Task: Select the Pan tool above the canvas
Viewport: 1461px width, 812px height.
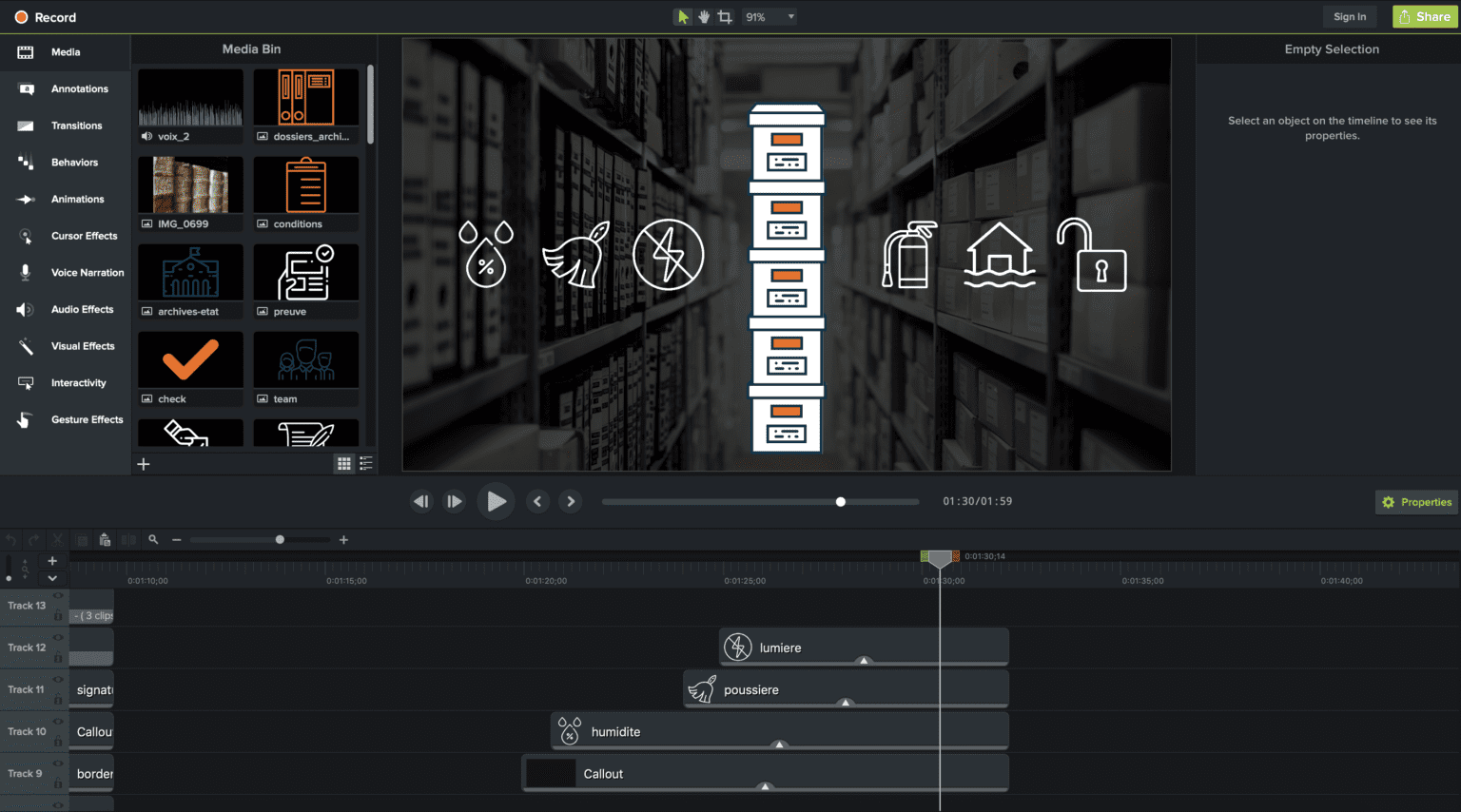Action: tap(702, 16)
